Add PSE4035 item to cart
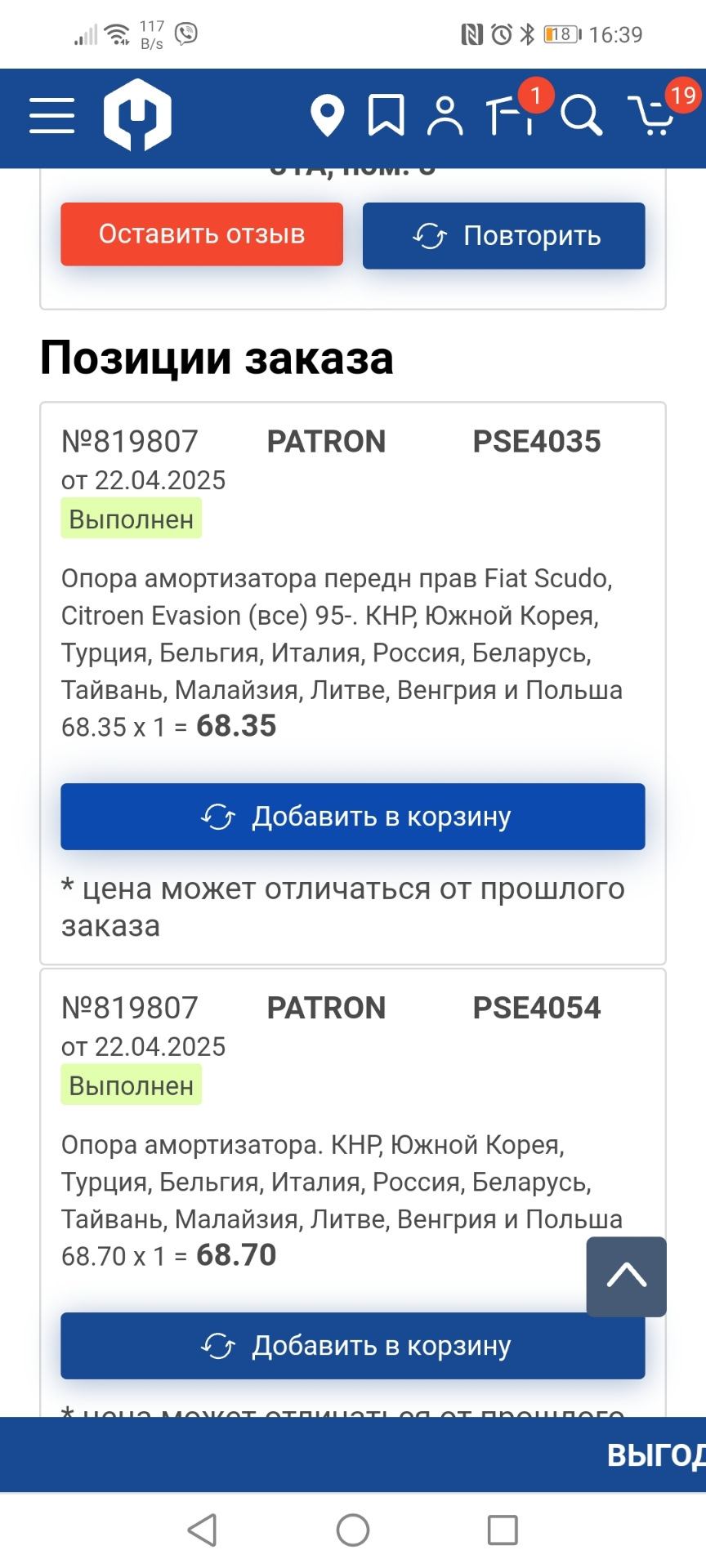706x1568 pixels. pos(353,817)
